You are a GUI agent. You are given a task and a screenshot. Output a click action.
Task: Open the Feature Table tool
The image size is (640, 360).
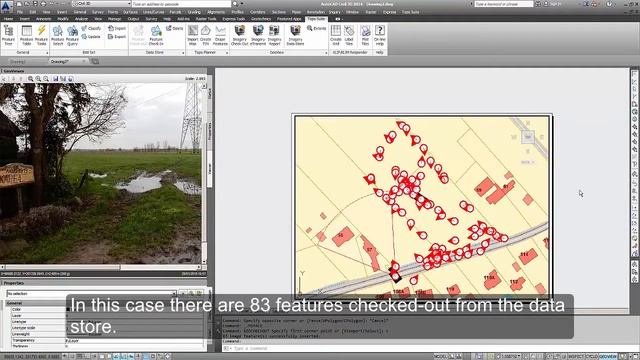(x=27, y=35)
